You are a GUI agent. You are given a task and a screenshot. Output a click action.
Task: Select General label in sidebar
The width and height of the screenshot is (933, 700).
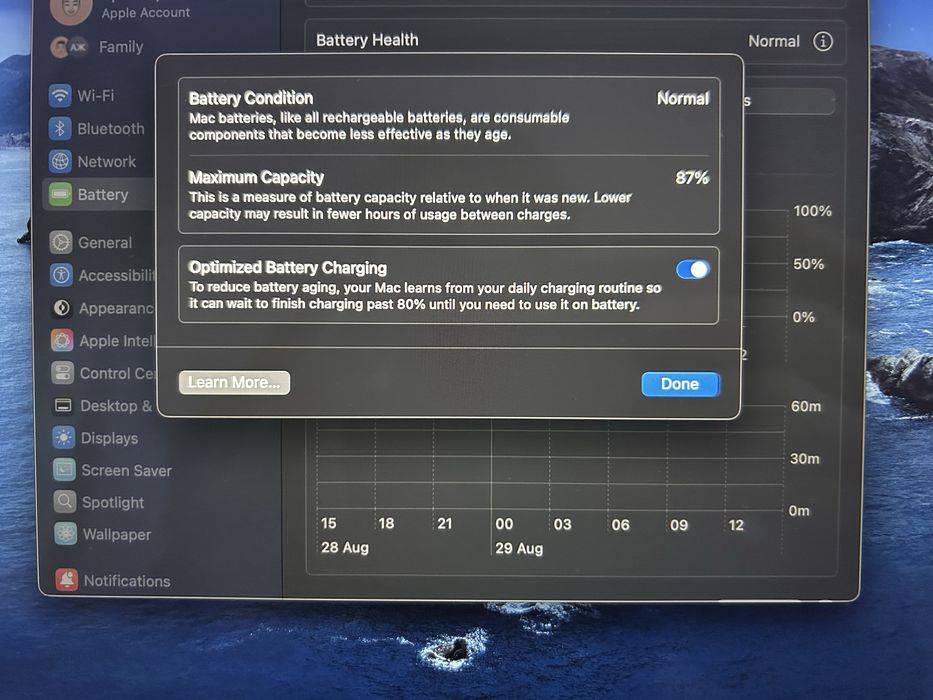(105, 242)
